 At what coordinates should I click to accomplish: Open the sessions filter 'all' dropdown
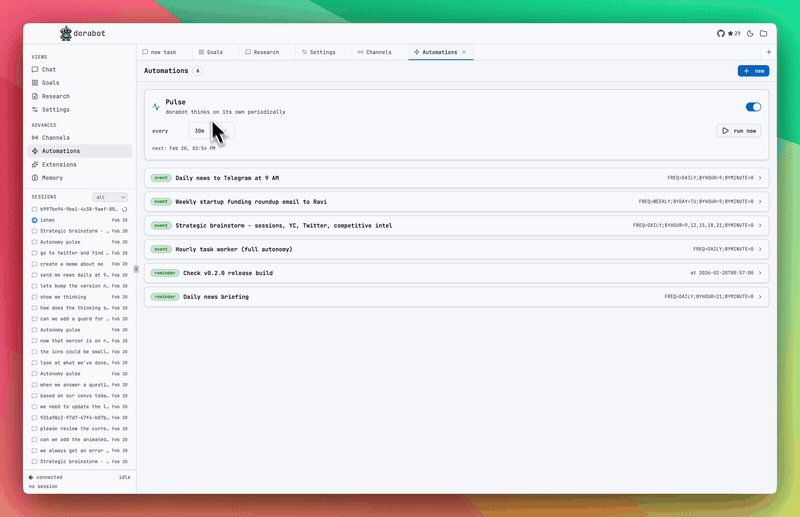pos(110,197)
